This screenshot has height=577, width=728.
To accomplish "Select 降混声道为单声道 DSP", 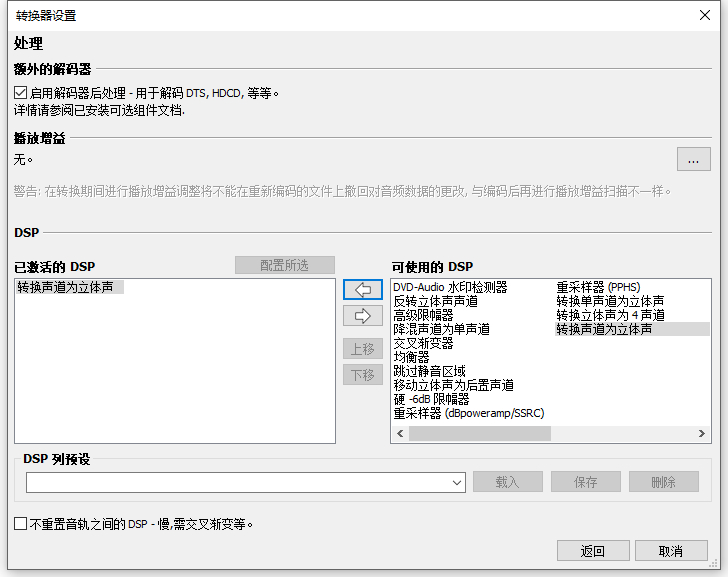I will [442, 329].
